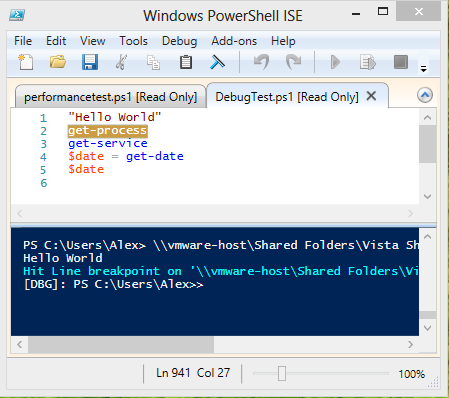This screenshot has height=398, width=449.
Task: Click script pane scroll down arrow
Action: point(427,196)
